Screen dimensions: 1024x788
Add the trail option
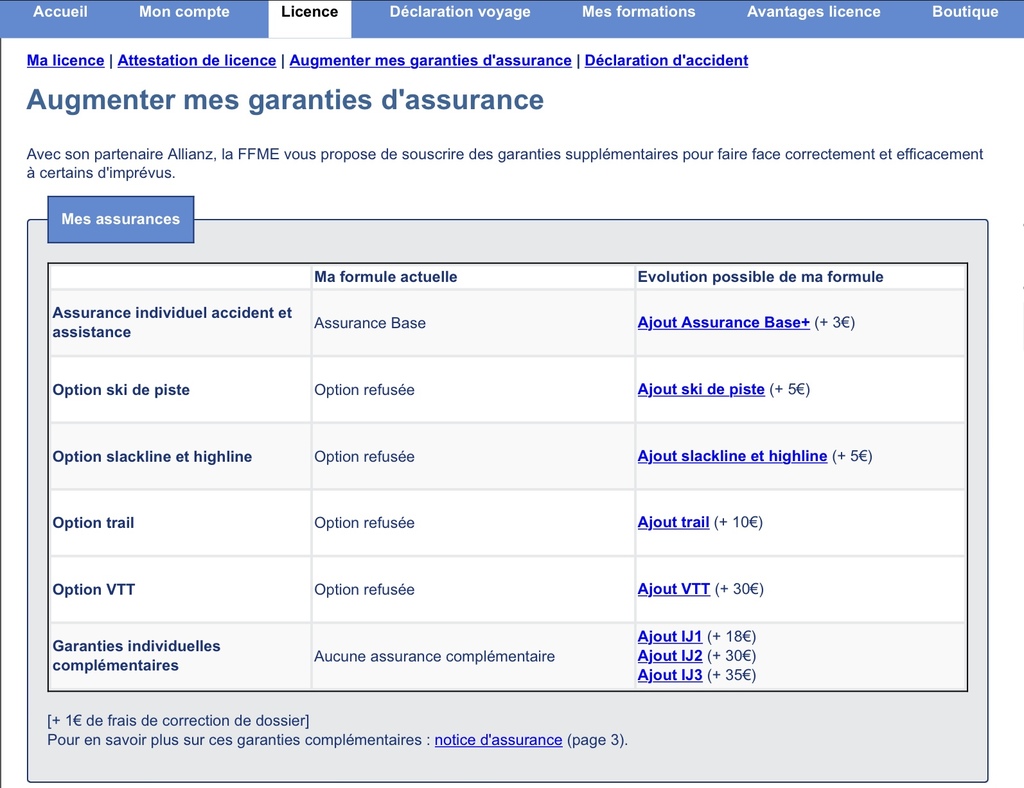[673, 522]
